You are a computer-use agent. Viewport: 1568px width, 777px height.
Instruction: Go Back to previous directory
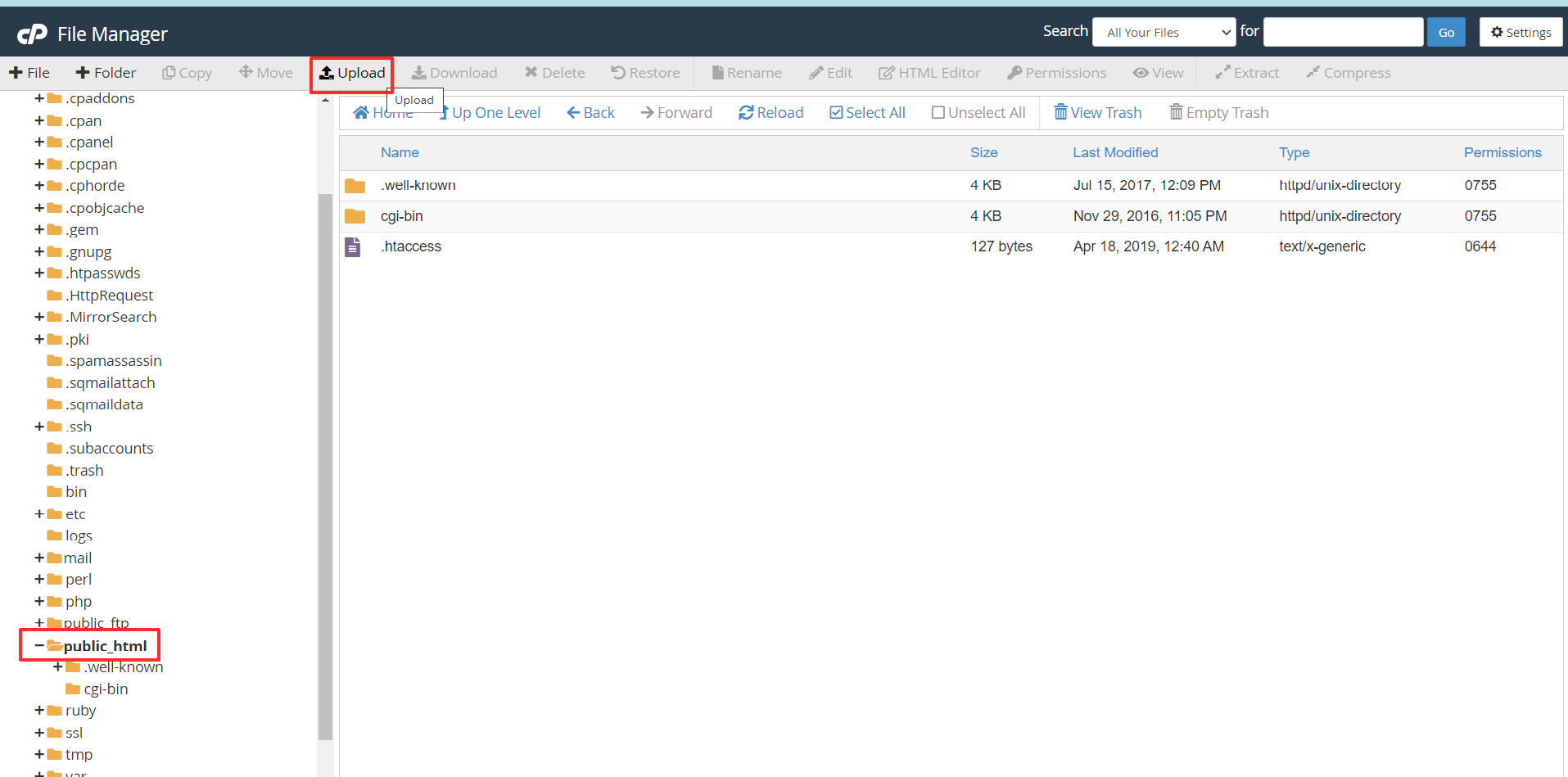point(590,113)
